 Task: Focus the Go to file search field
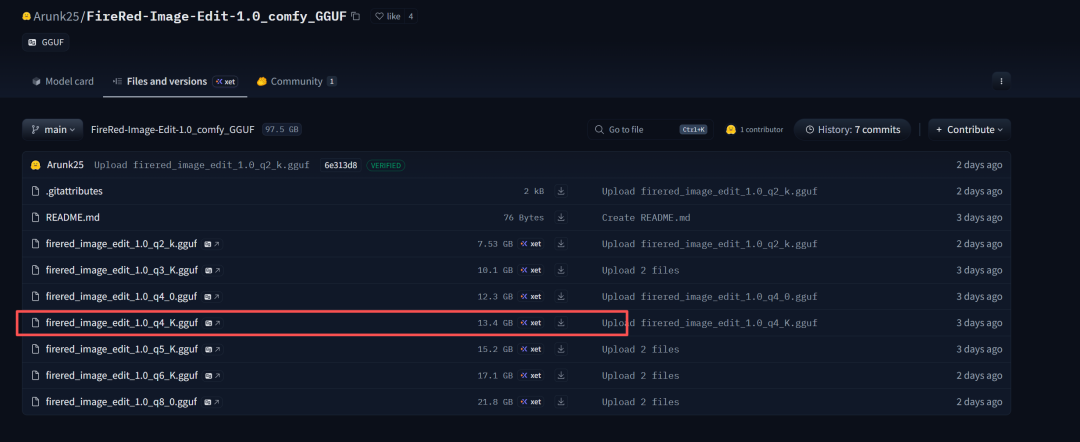tap(650, 129)
